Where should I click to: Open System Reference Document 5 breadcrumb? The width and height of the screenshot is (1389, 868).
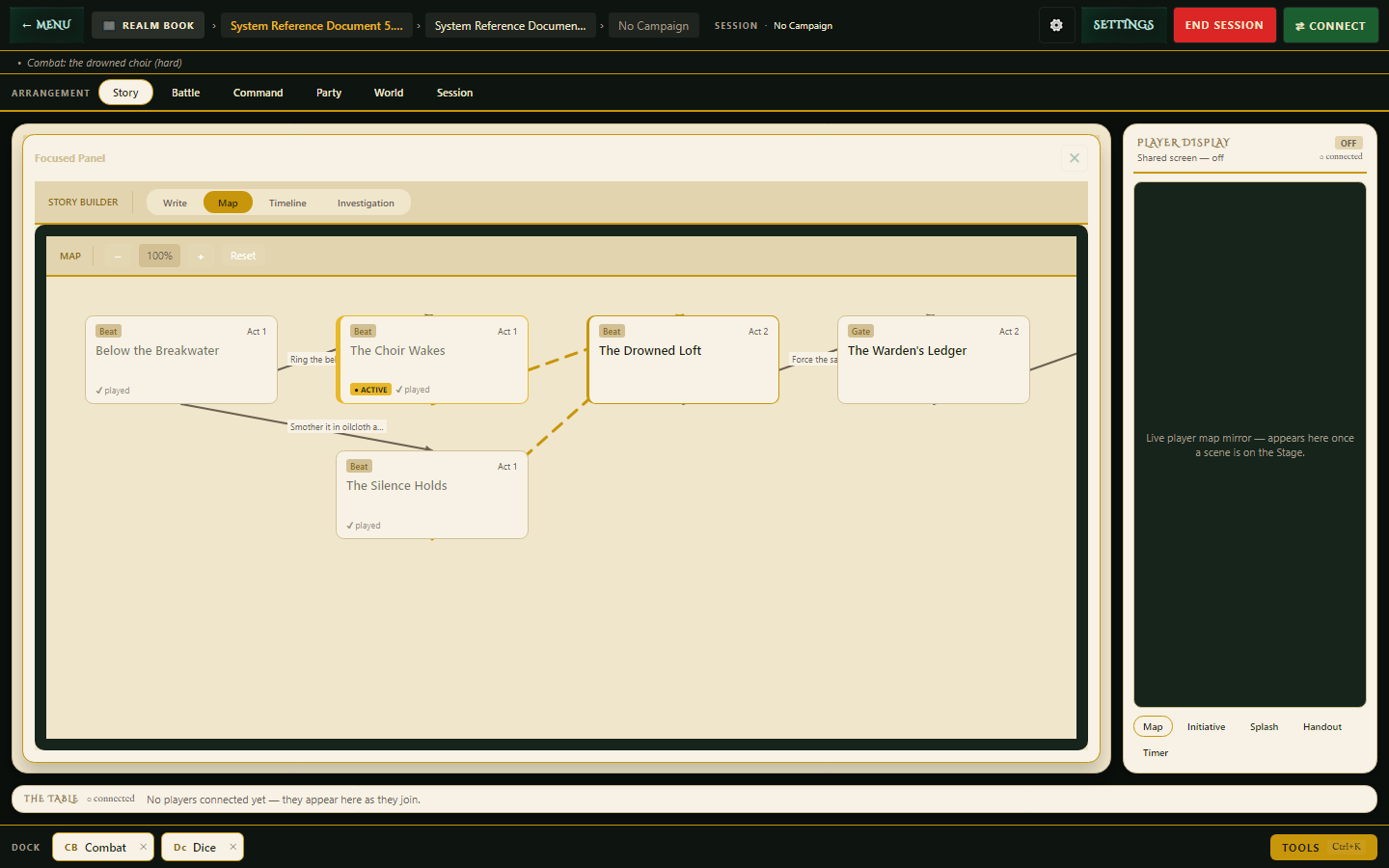(316, 25)
